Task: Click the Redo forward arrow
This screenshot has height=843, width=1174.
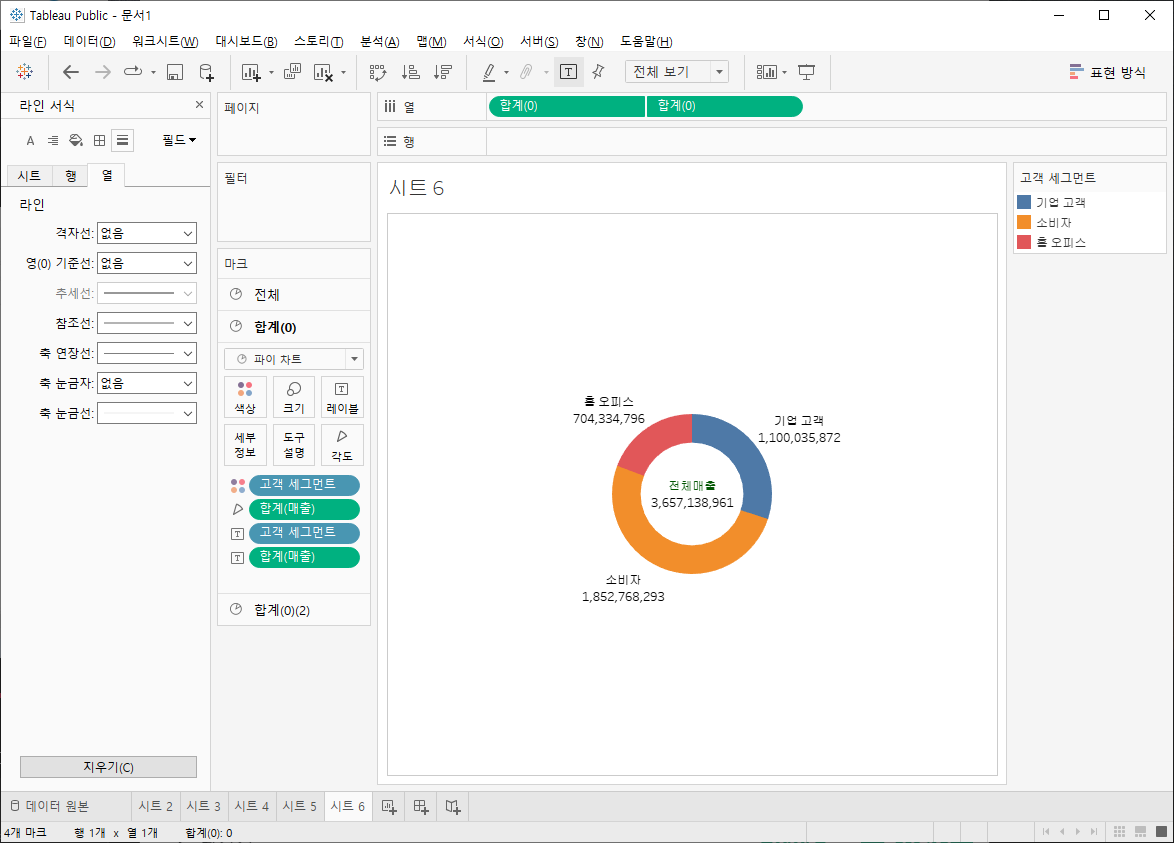Action: point(103,72)
